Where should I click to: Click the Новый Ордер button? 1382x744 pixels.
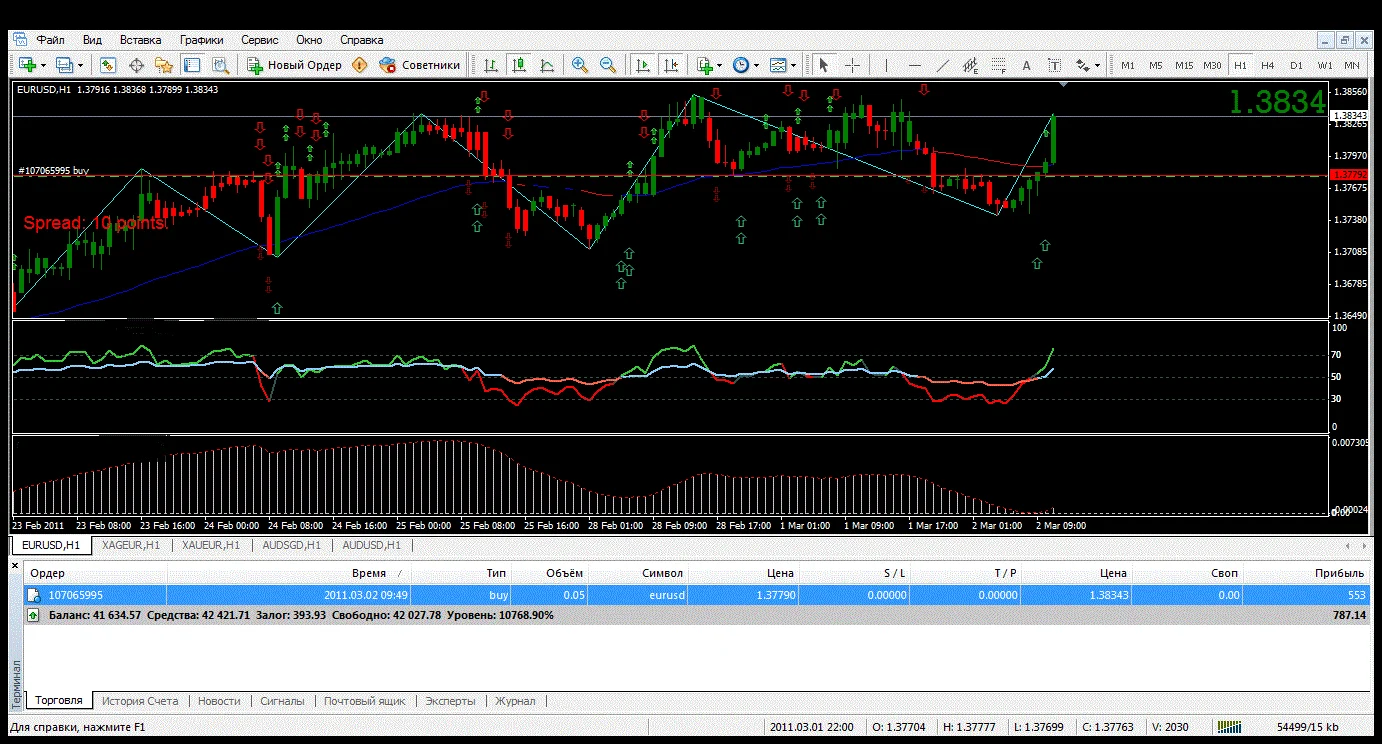pos(295,65)
